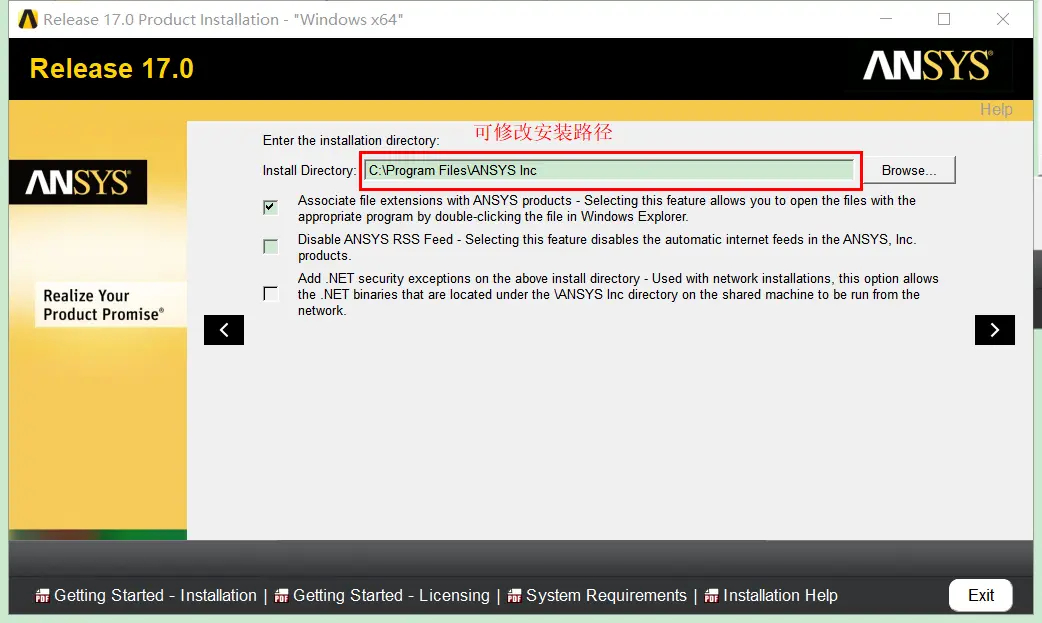The image size is (1042, 623).
Task: Open the Help link
Action: pyautogui.click(x=996, y=109)
